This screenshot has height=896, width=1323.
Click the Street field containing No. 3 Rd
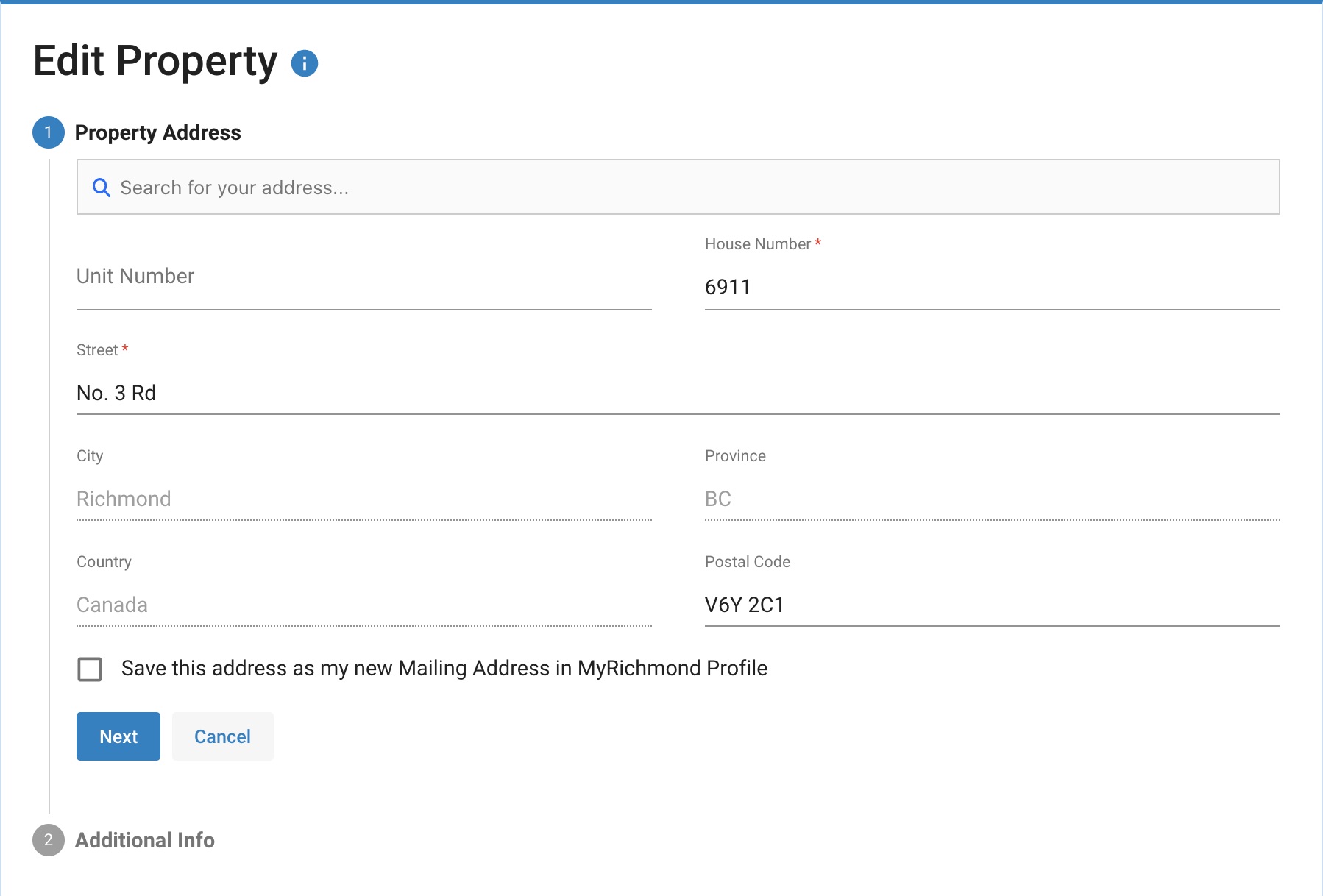point(677,393)
